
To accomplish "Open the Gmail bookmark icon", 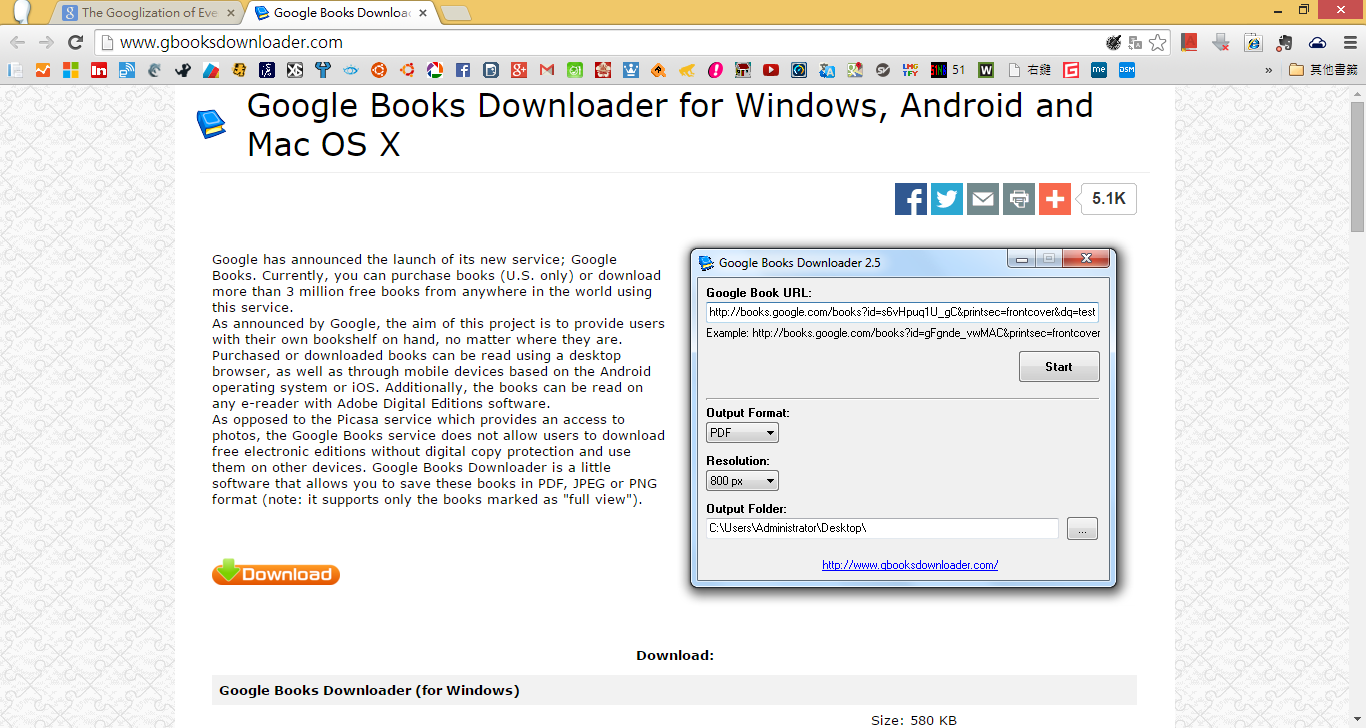I will click(546, 70).
